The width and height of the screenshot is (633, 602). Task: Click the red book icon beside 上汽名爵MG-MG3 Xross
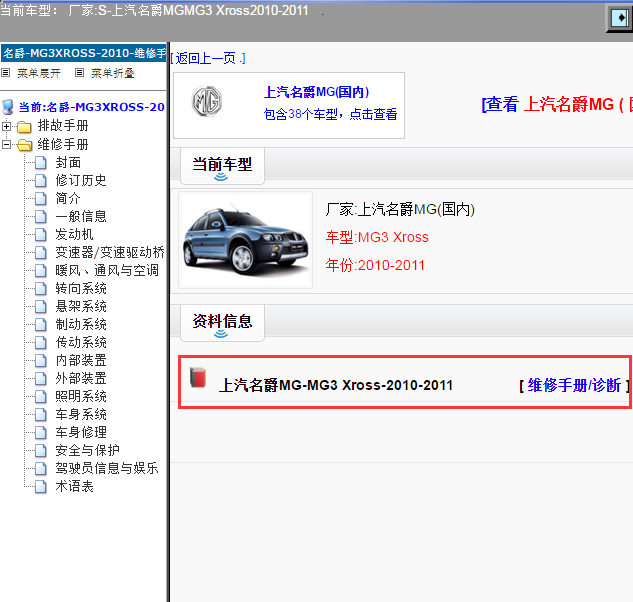[x=198, y=378]
